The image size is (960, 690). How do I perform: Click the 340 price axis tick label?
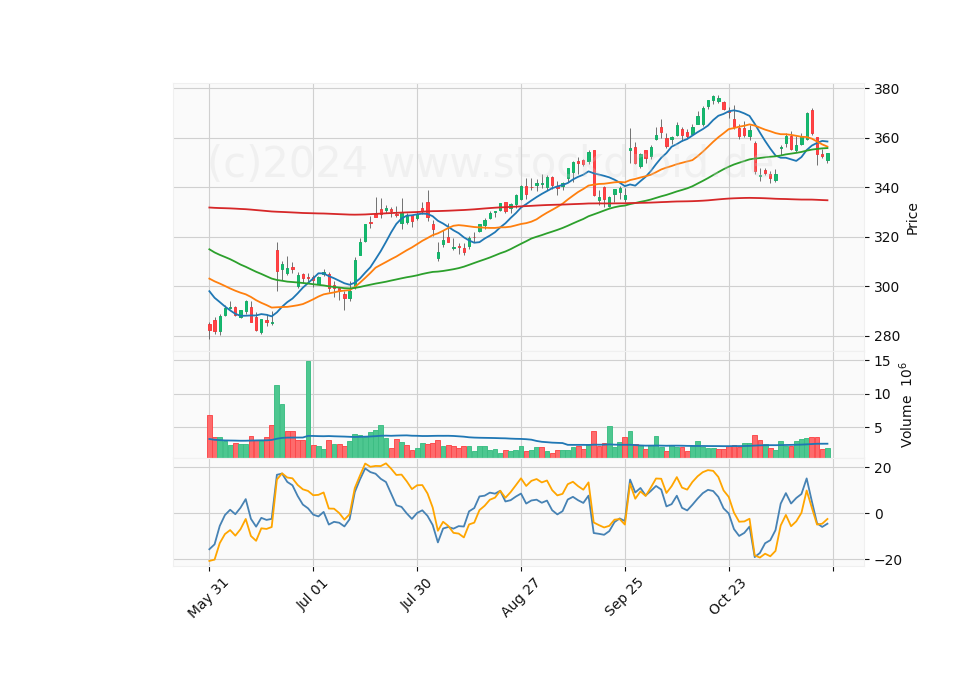click(887, 188)
